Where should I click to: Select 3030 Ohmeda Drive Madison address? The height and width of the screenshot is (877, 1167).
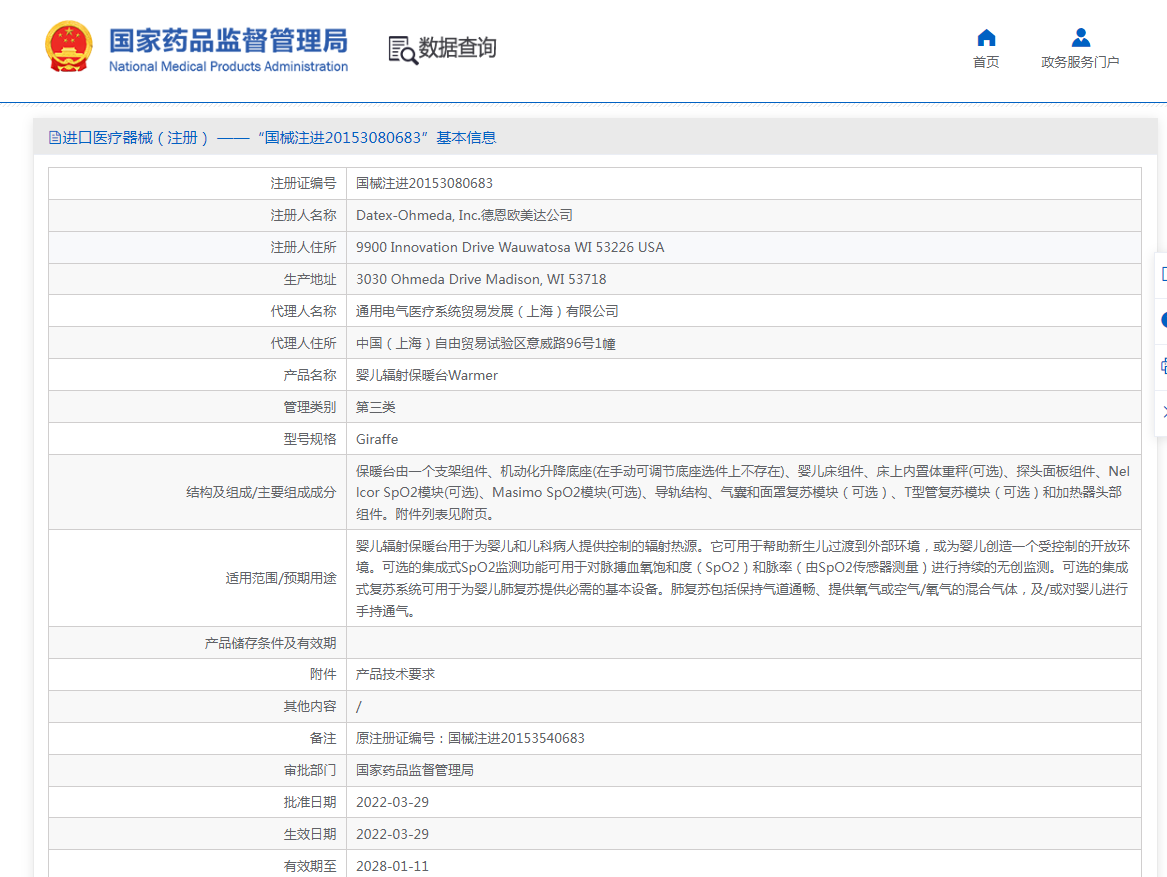pyautogui.click(x=481, y=279)
